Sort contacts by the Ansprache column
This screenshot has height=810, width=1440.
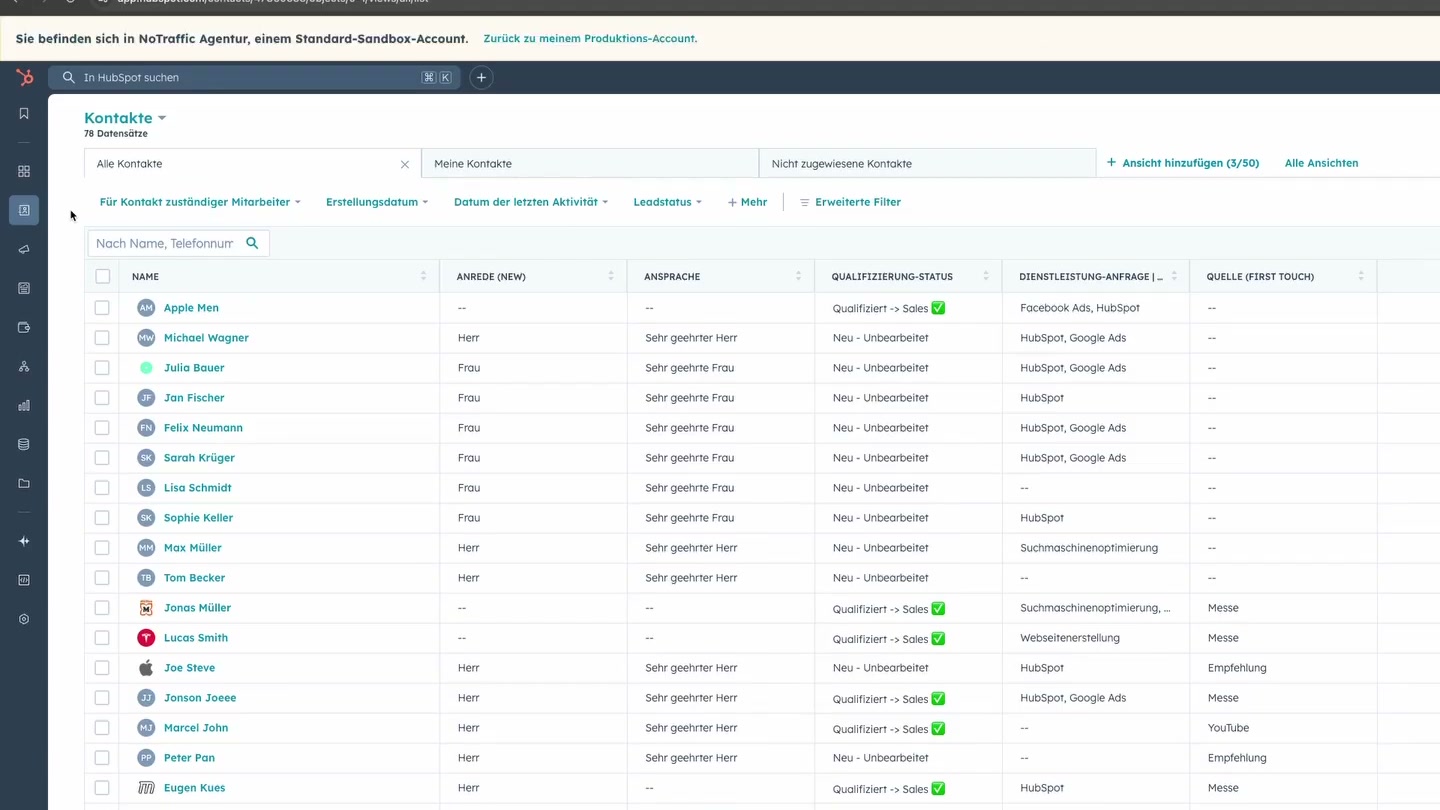[798, 276]
